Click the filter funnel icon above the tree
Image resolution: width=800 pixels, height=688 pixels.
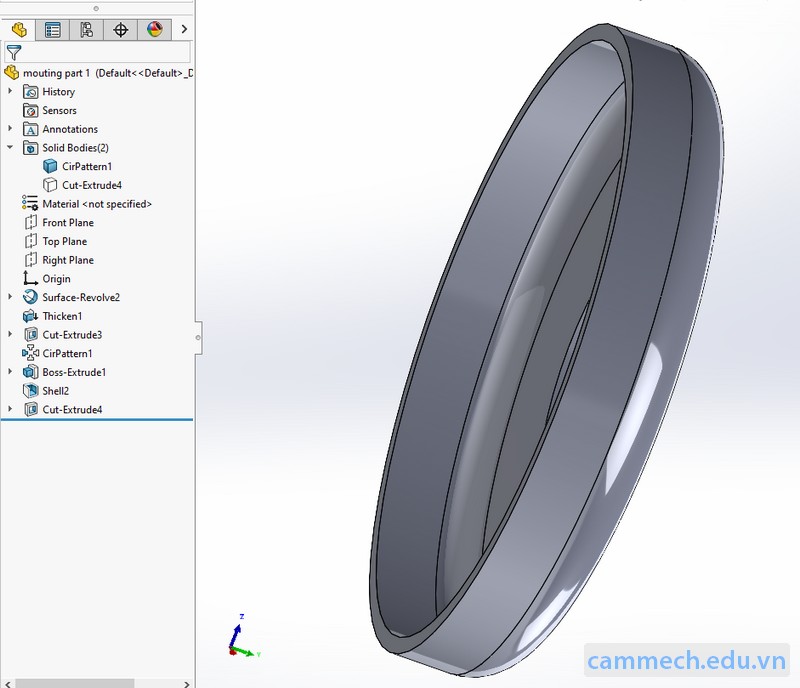(14, 50)
